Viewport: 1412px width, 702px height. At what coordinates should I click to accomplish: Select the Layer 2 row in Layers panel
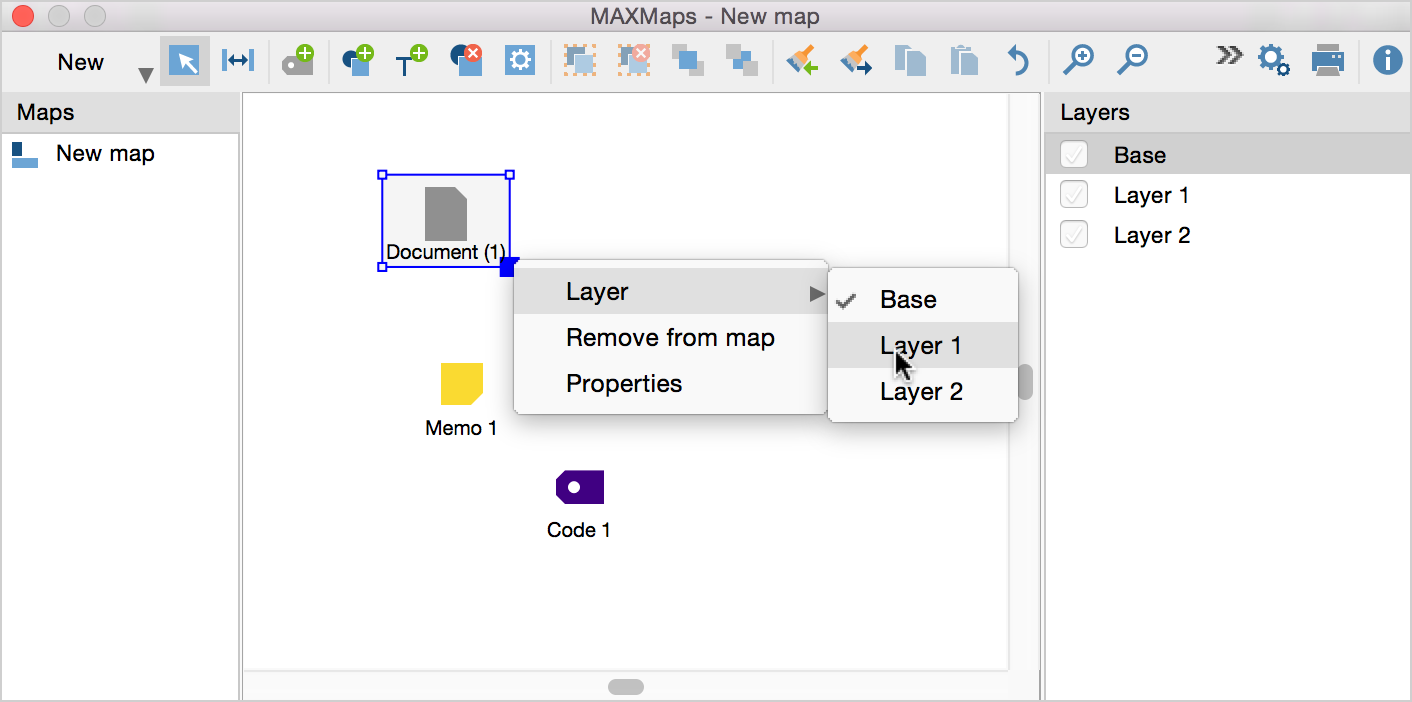pos(1228,235)
